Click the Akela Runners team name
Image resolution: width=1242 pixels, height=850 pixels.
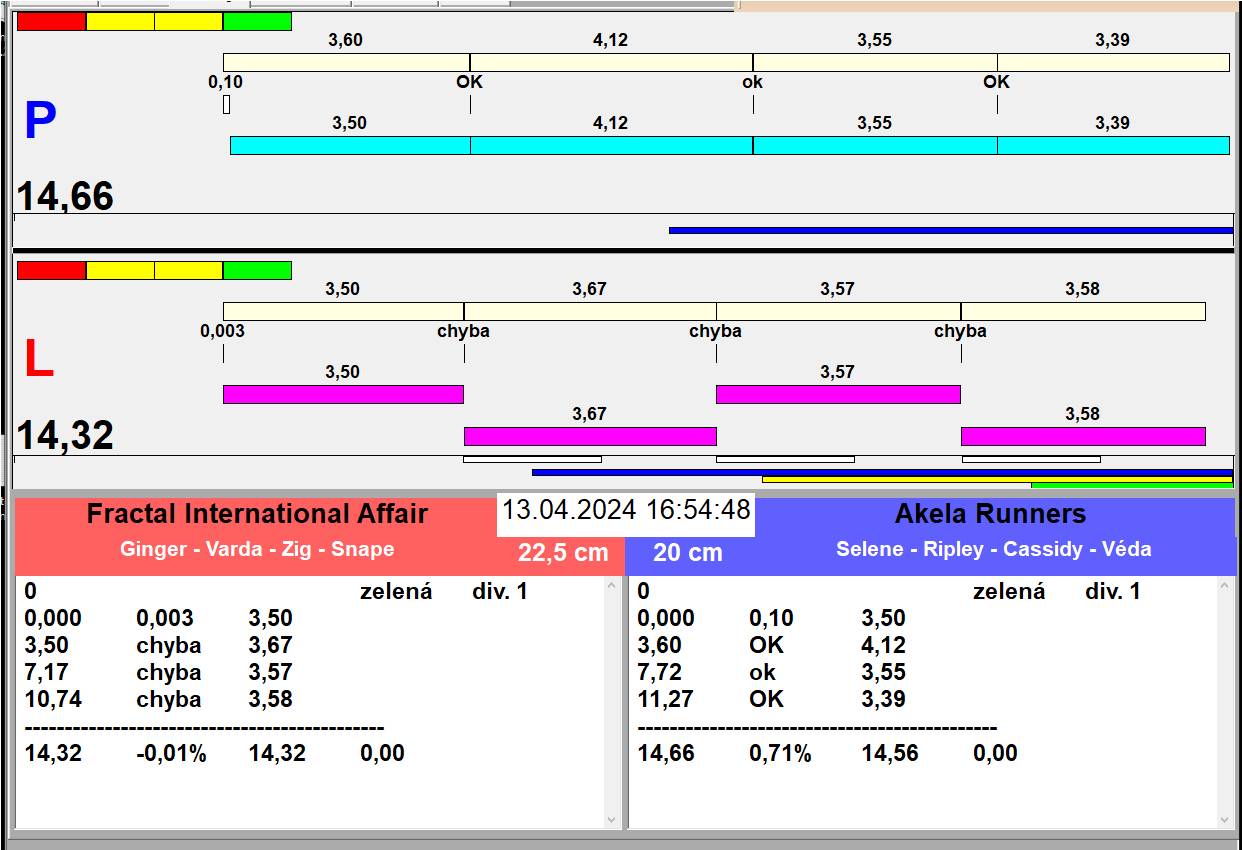(990, 514)
